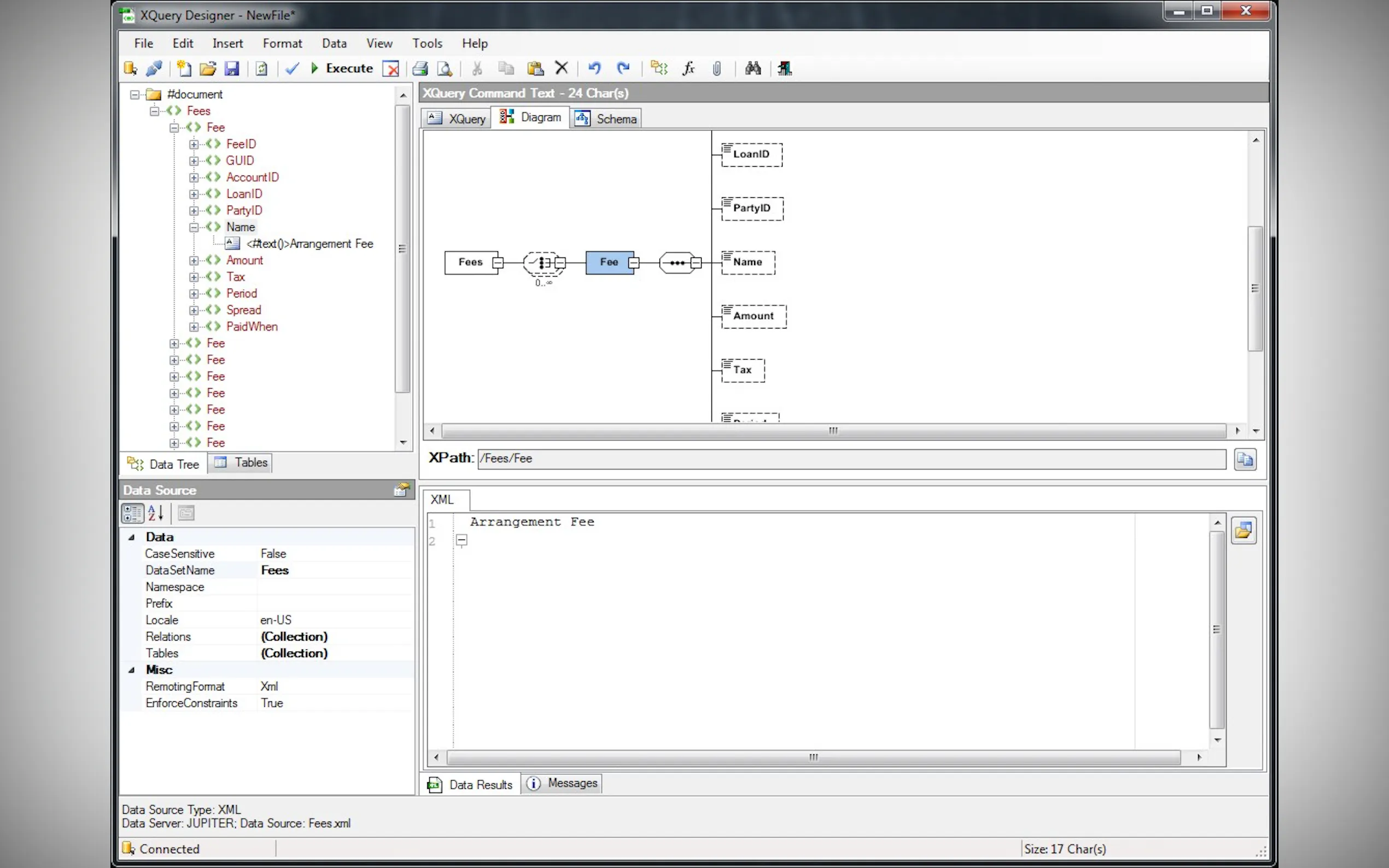This screenshot has height=868, width=1389.
Task: Click the Undo arrow icon
Action: (x=594, y=69)
